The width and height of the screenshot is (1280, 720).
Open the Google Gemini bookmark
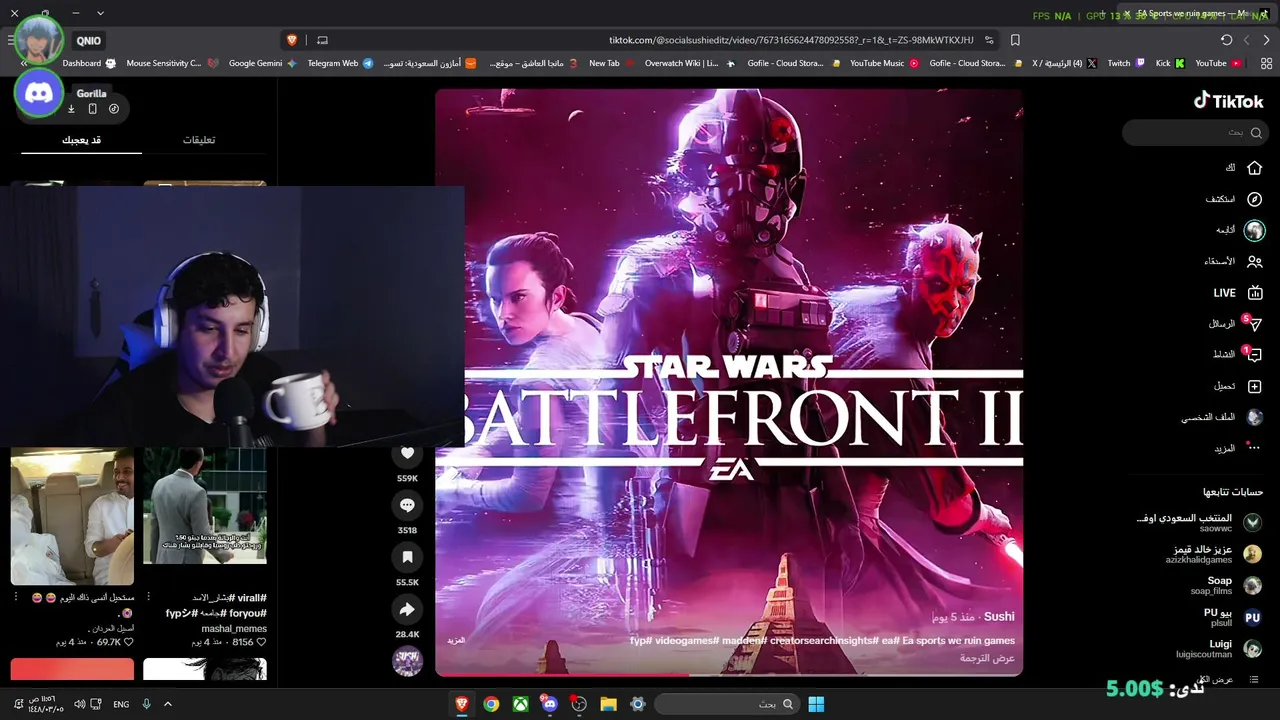click(x=263, y=63)
